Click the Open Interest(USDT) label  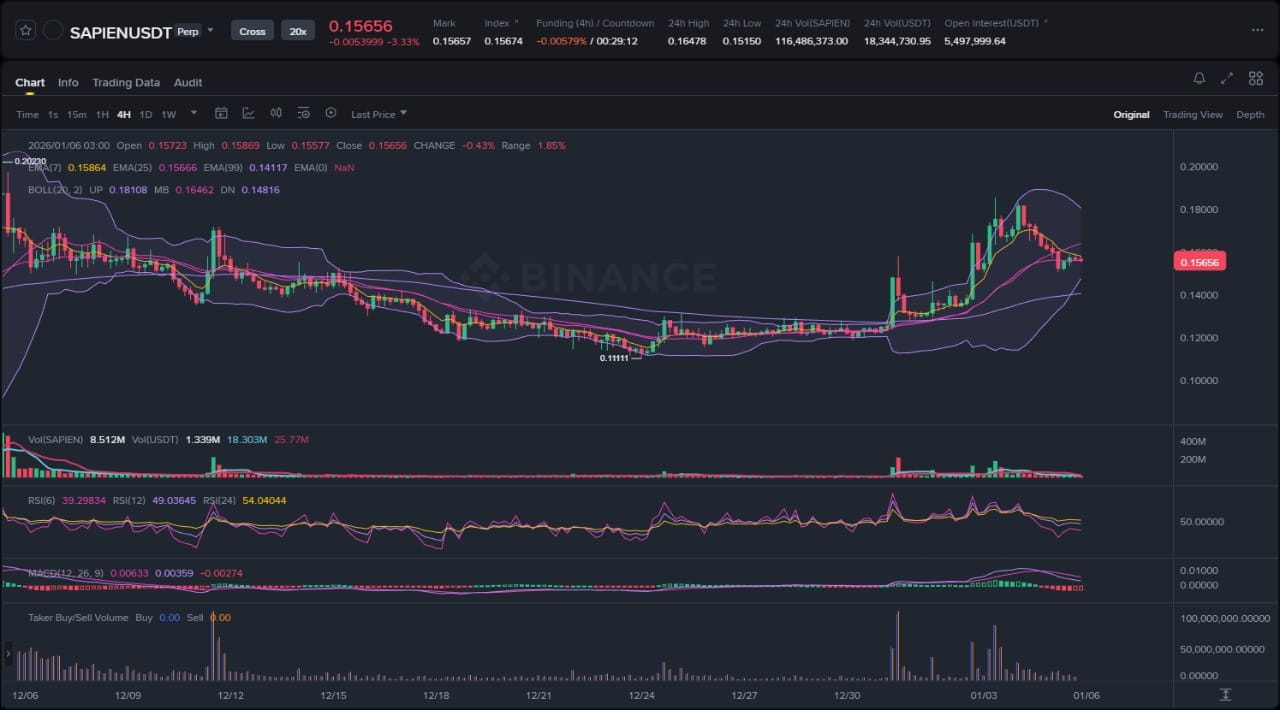click(992, 23)
